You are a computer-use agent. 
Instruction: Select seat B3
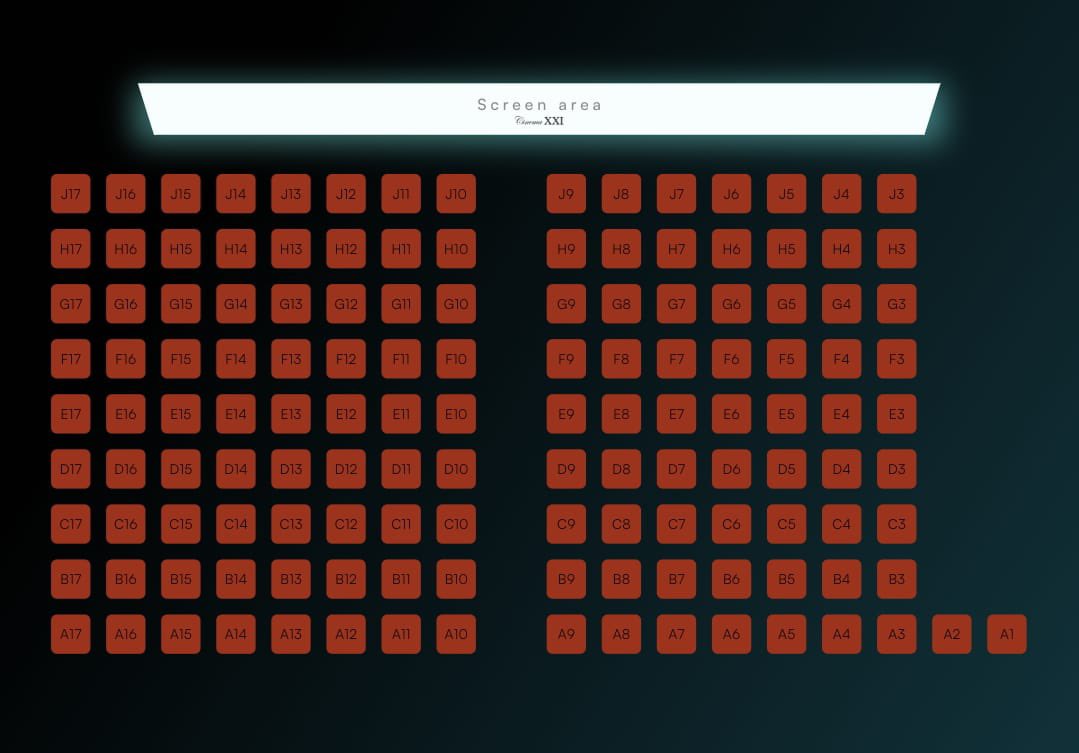pos(897,579)
